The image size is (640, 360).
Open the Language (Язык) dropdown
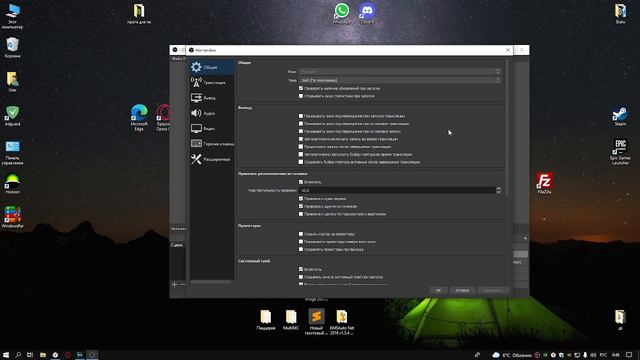pyautogui.click(x=400, y=71)
